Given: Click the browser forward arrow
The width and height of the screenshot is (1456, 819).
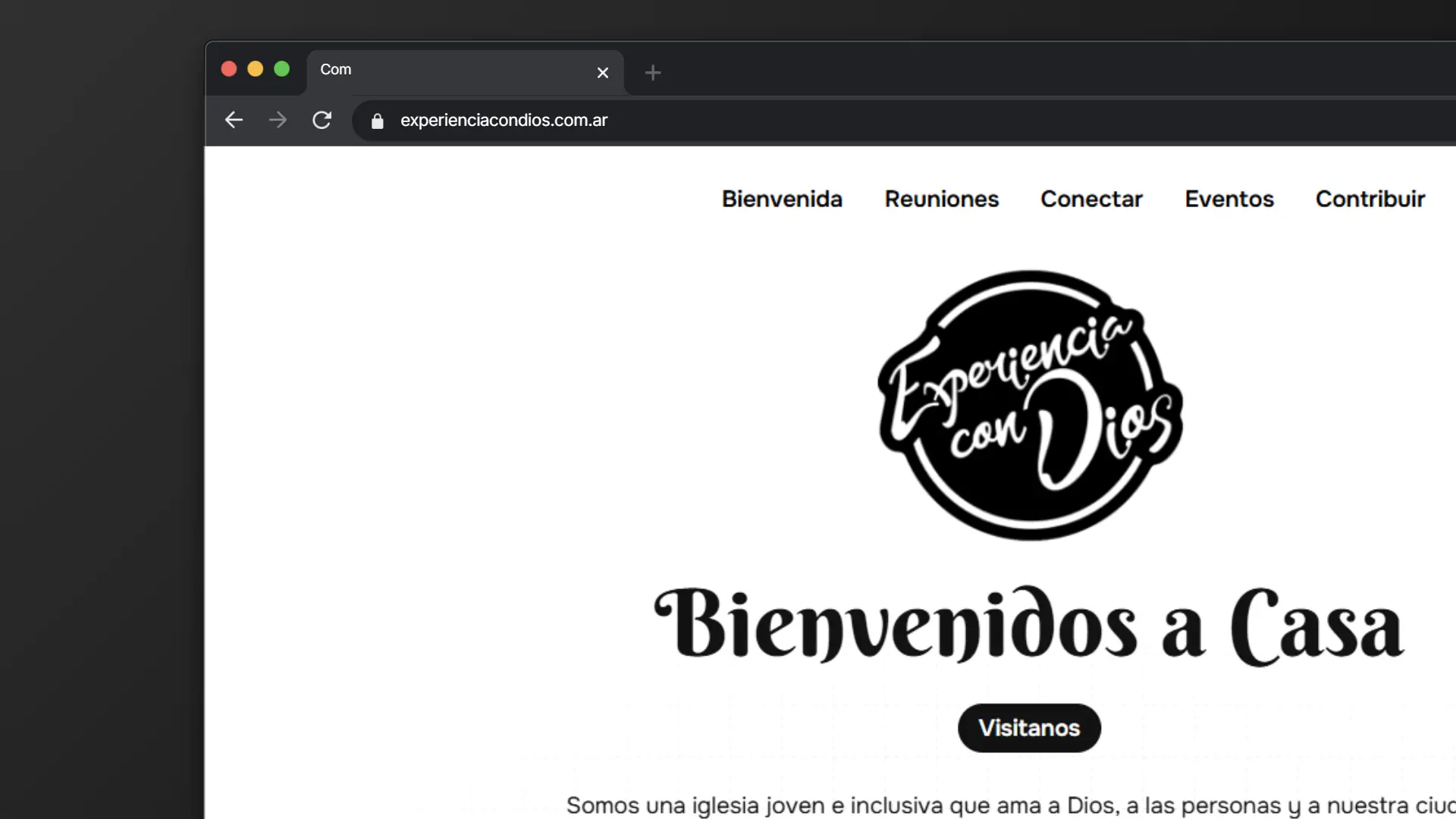Looking at the screenshot, I should 278,120.
